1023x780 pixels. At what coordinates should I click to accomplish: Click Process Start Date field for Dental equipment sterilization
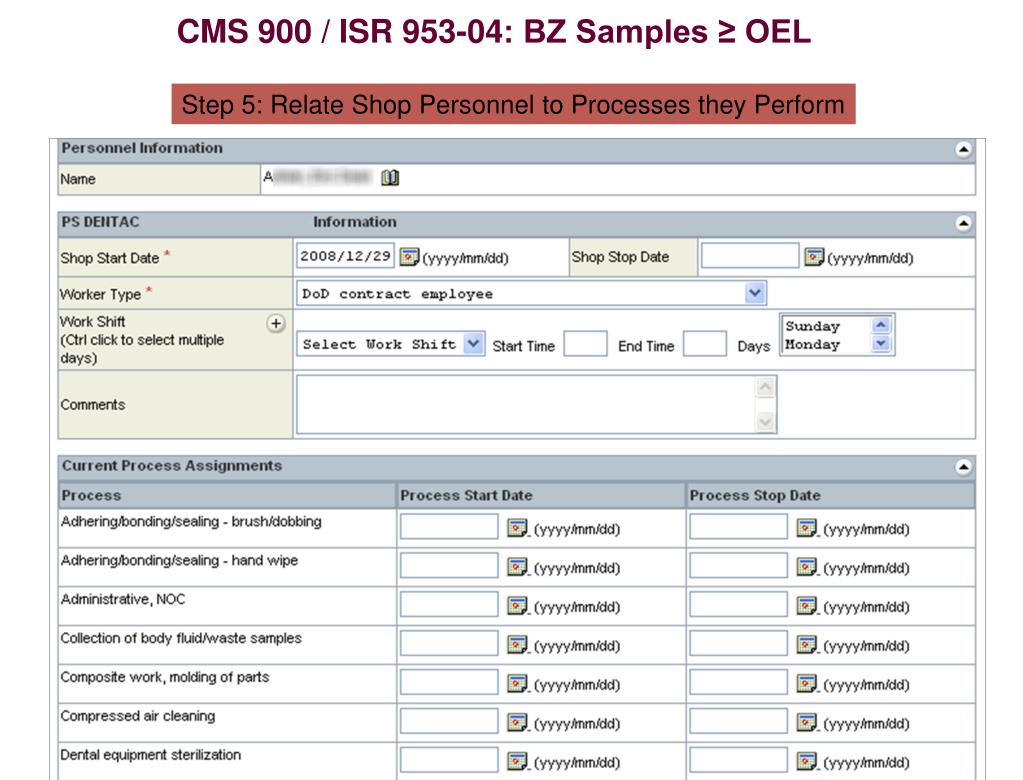click(x=449, y=760)
